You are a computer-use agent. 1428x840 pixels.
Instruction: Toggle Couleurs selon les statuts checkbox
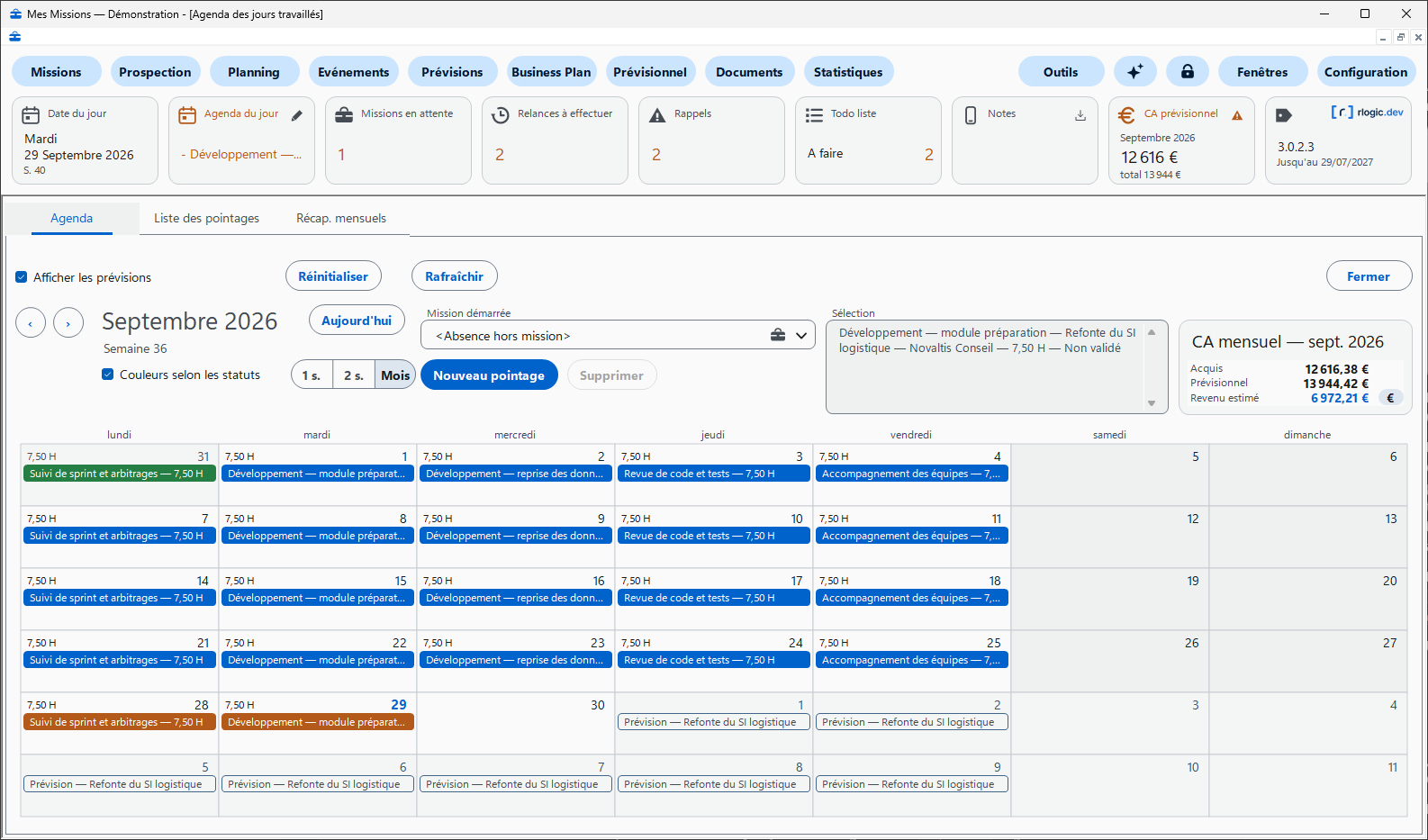[108, 375]
